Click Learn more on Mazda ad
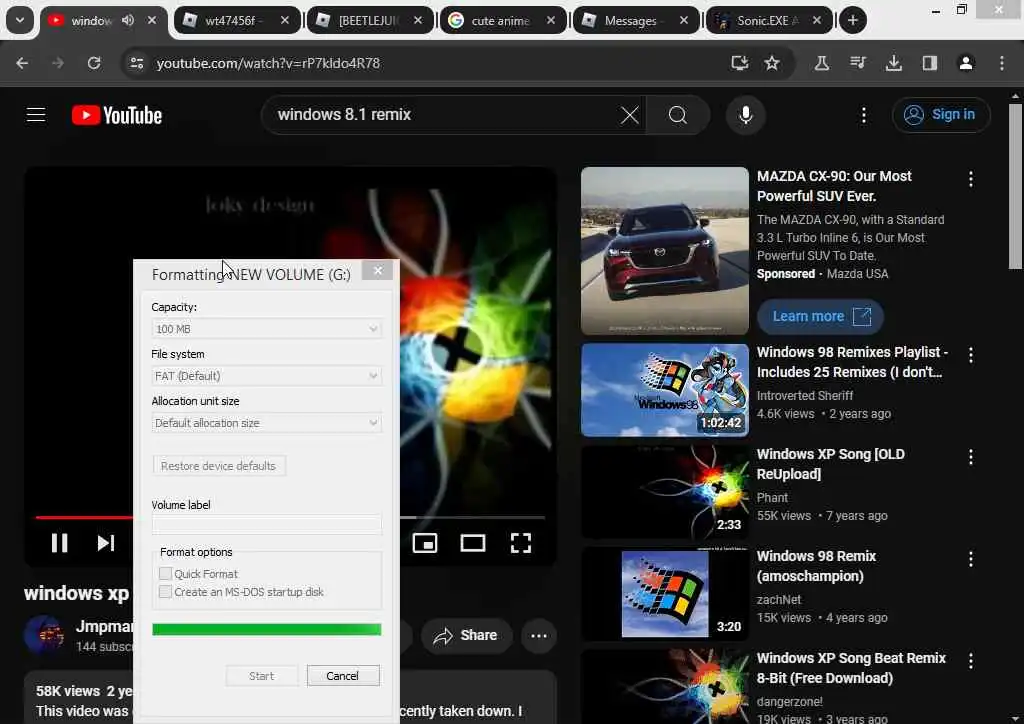 coord(820,317)
